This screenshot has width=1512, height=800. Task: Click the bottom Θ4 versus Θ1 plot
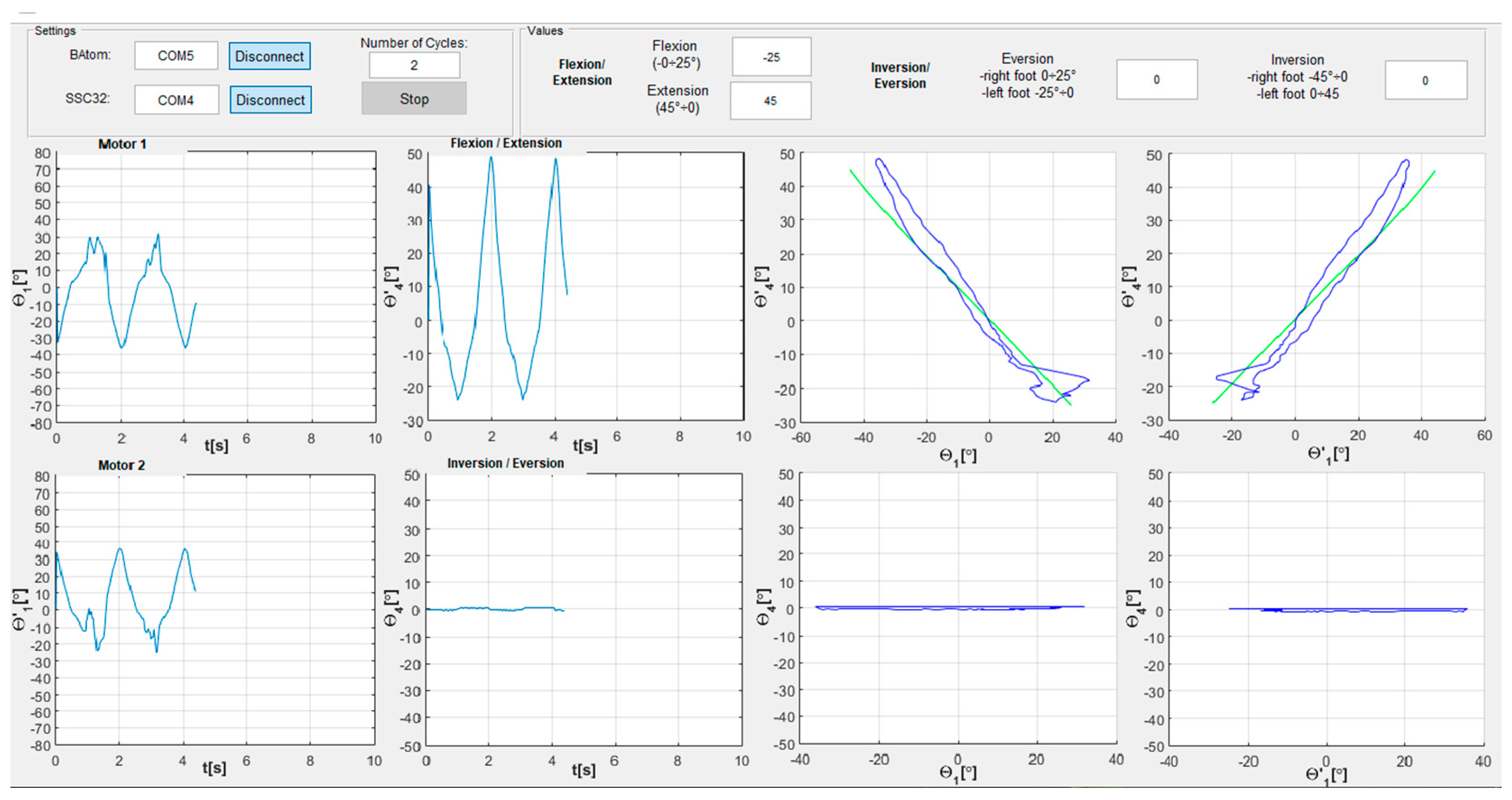click(x=958, y=609)
